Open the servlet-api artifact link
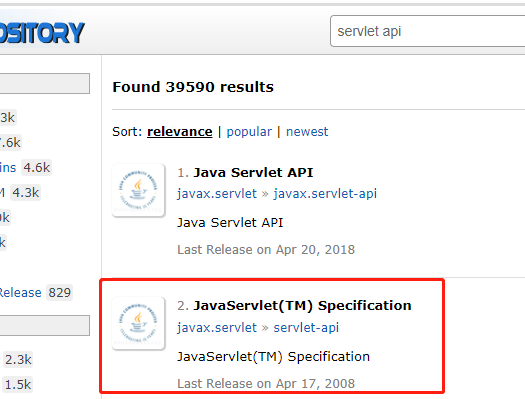The height and width of the screenshot is (399, 525). tap(306, 327)
